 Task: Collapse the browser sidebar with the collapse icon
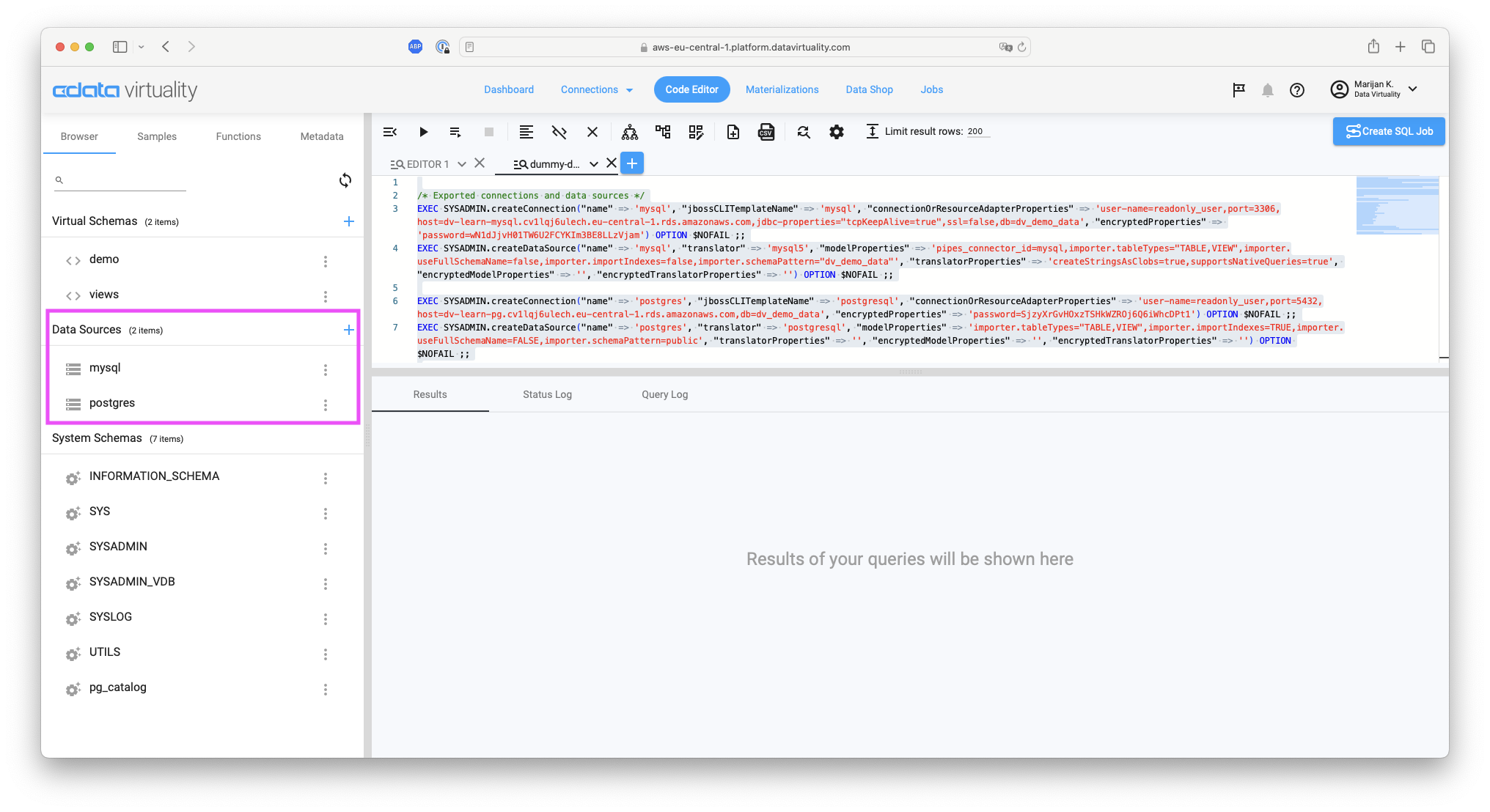389,132
